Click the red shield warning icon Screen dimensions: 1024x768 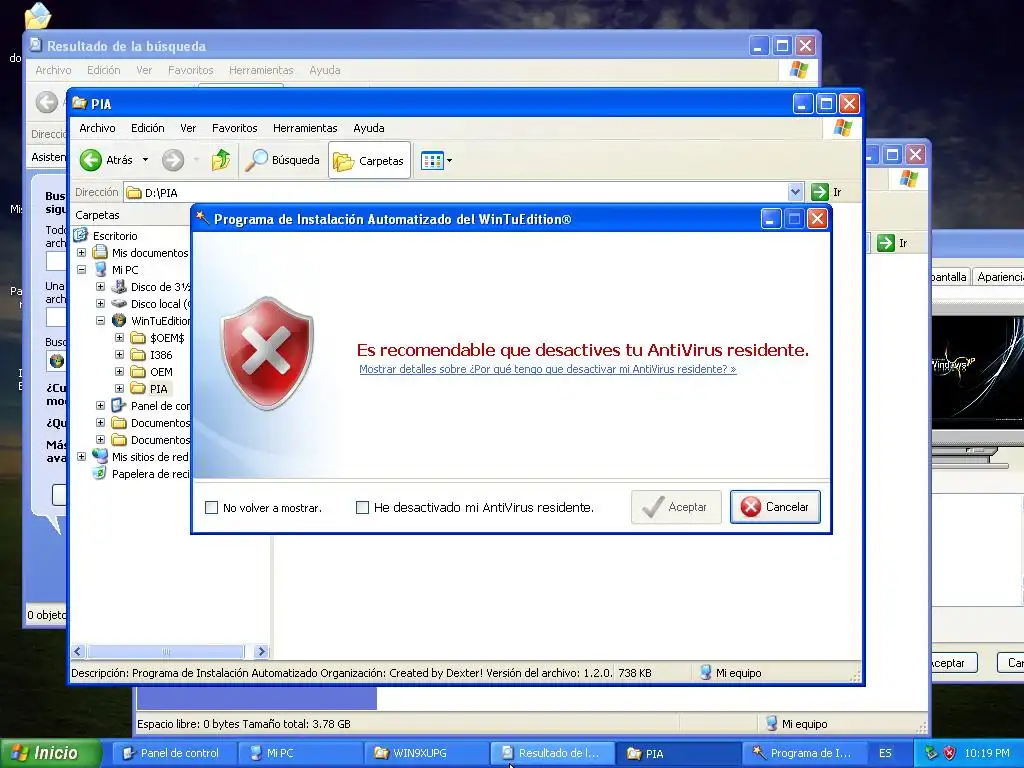[x=267, y=353]
